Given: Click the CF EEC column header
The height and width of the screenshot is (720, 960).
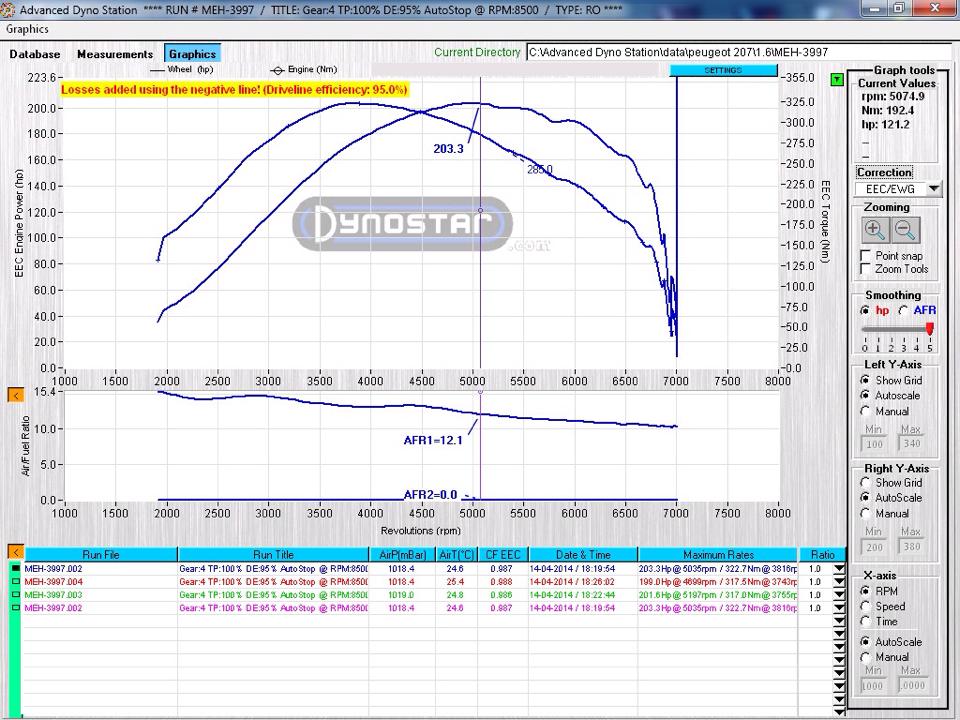Looking at the screenshot, I should (x=503, y=555).
